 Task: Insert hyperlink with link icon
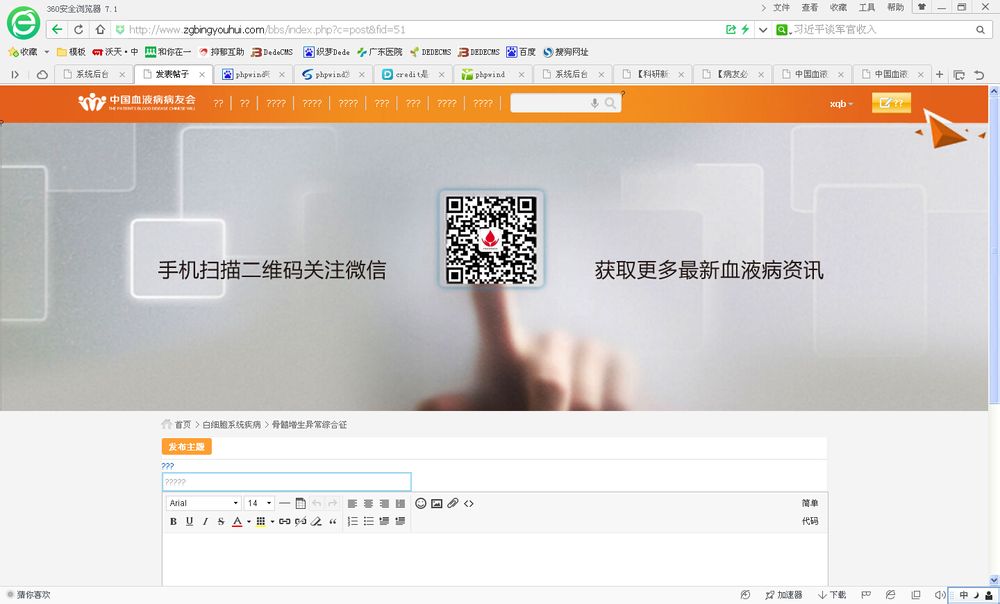click(x=284, y=521)
